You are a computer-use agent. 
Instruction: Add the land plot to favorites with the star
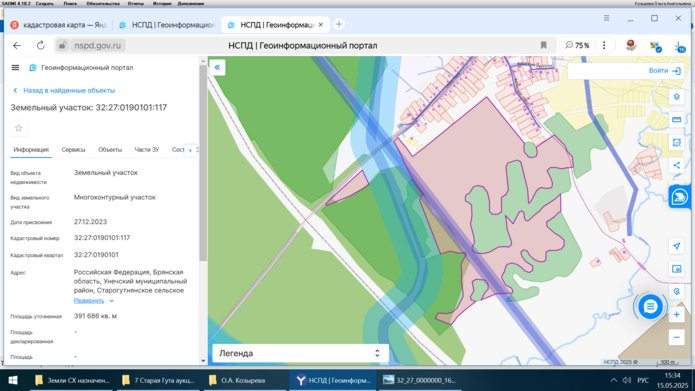[x=19, y=128]
